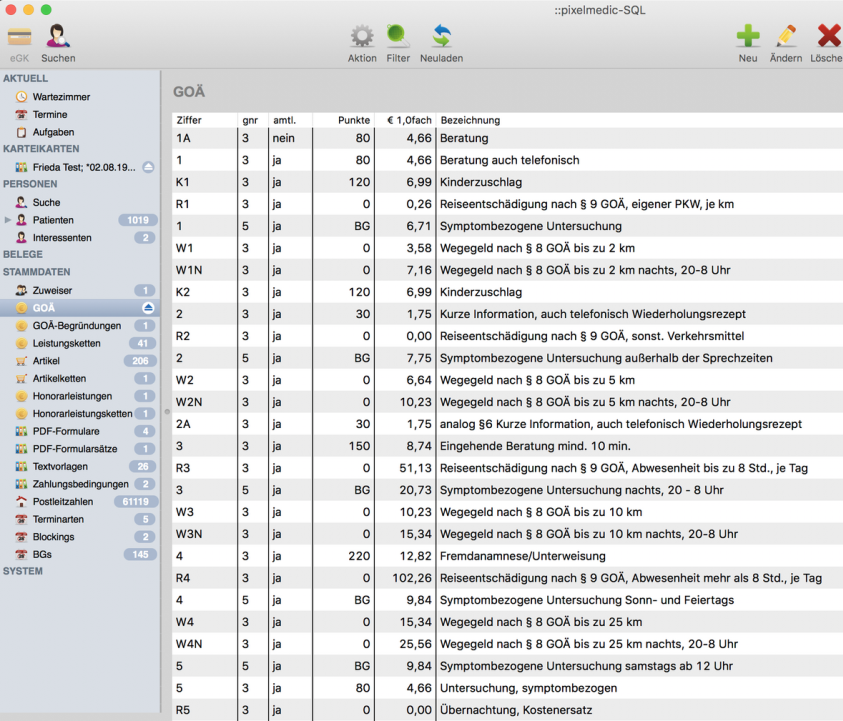Open Artikelketten in the sidebar
The height and width of the screenshot is (721, 843).
59,379
